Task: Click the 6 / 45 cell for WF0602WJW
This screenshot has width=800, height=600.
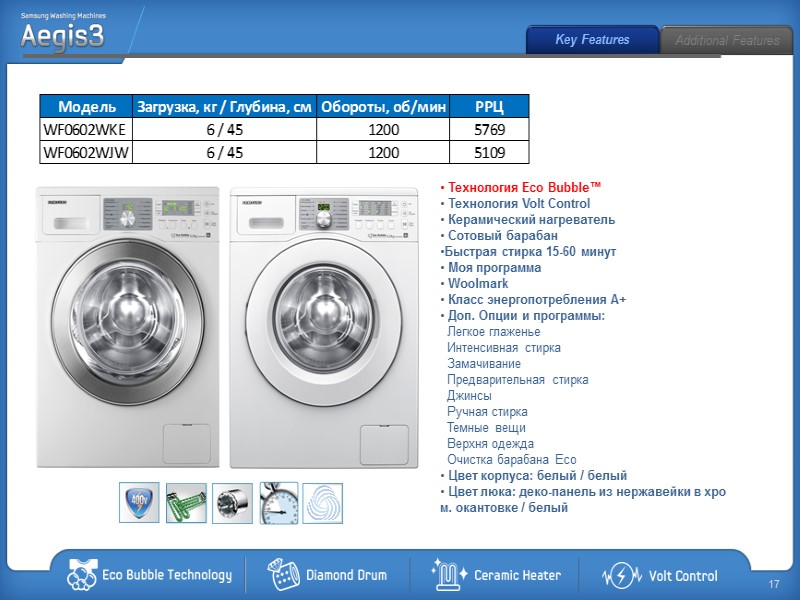Action: pos(224,153)
